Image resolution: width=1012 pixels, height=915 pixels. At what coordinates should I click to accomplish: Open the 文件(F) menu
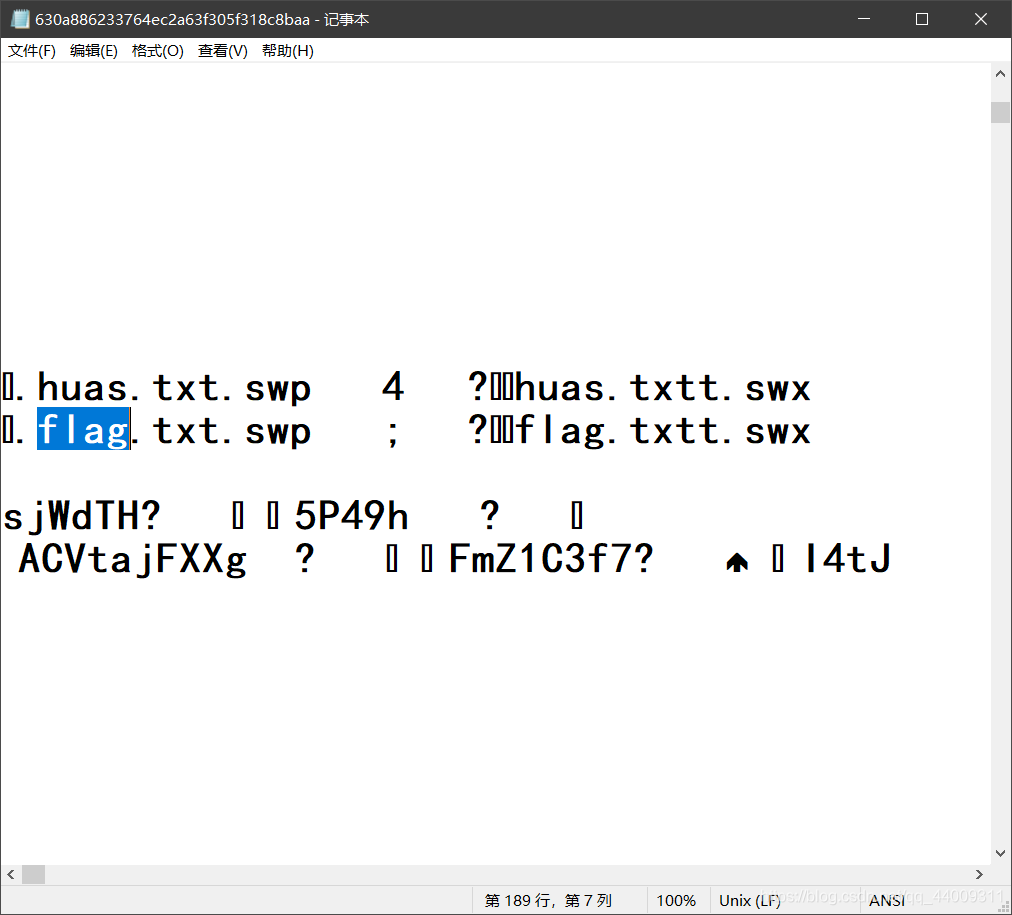(x=32, y=50)
